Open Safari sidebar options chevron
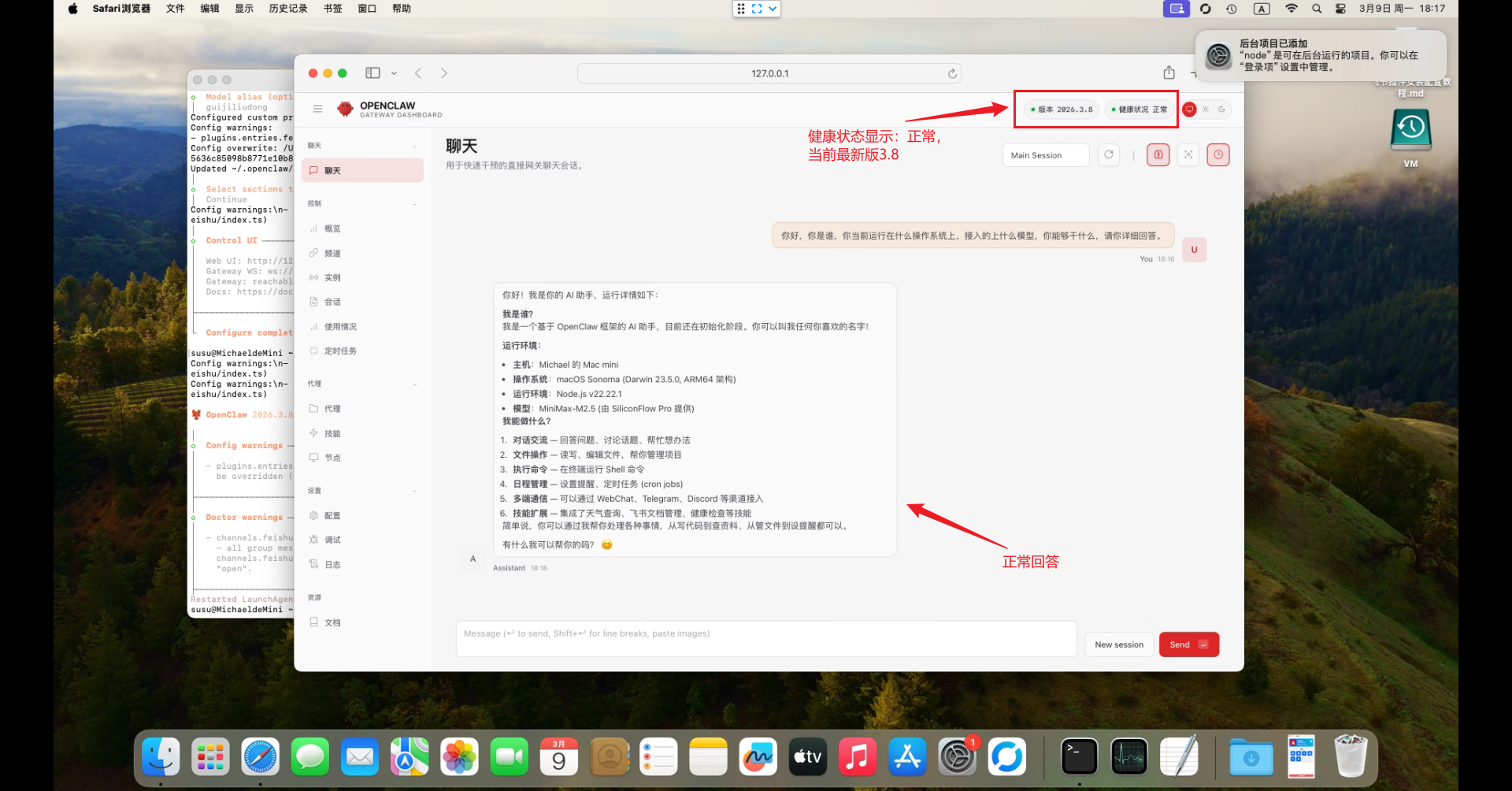 coord(394,73)
